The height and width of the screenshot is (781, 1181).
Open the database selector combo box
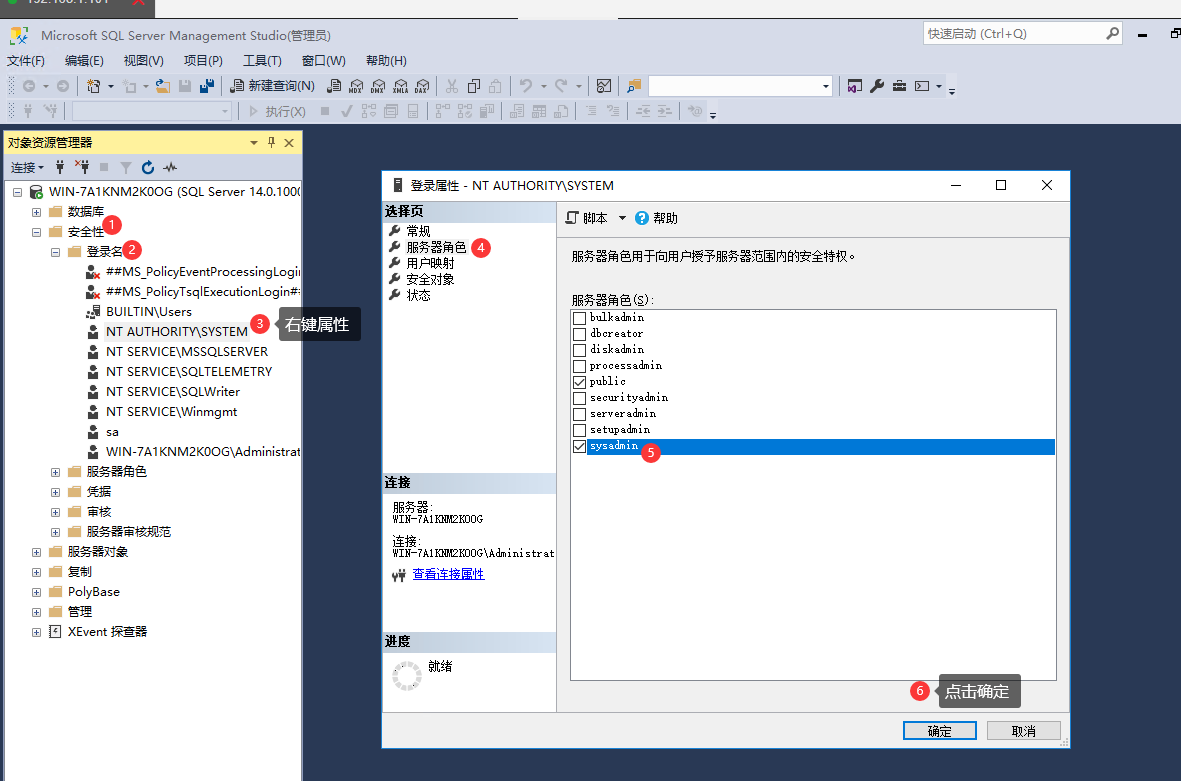(151, 111)
